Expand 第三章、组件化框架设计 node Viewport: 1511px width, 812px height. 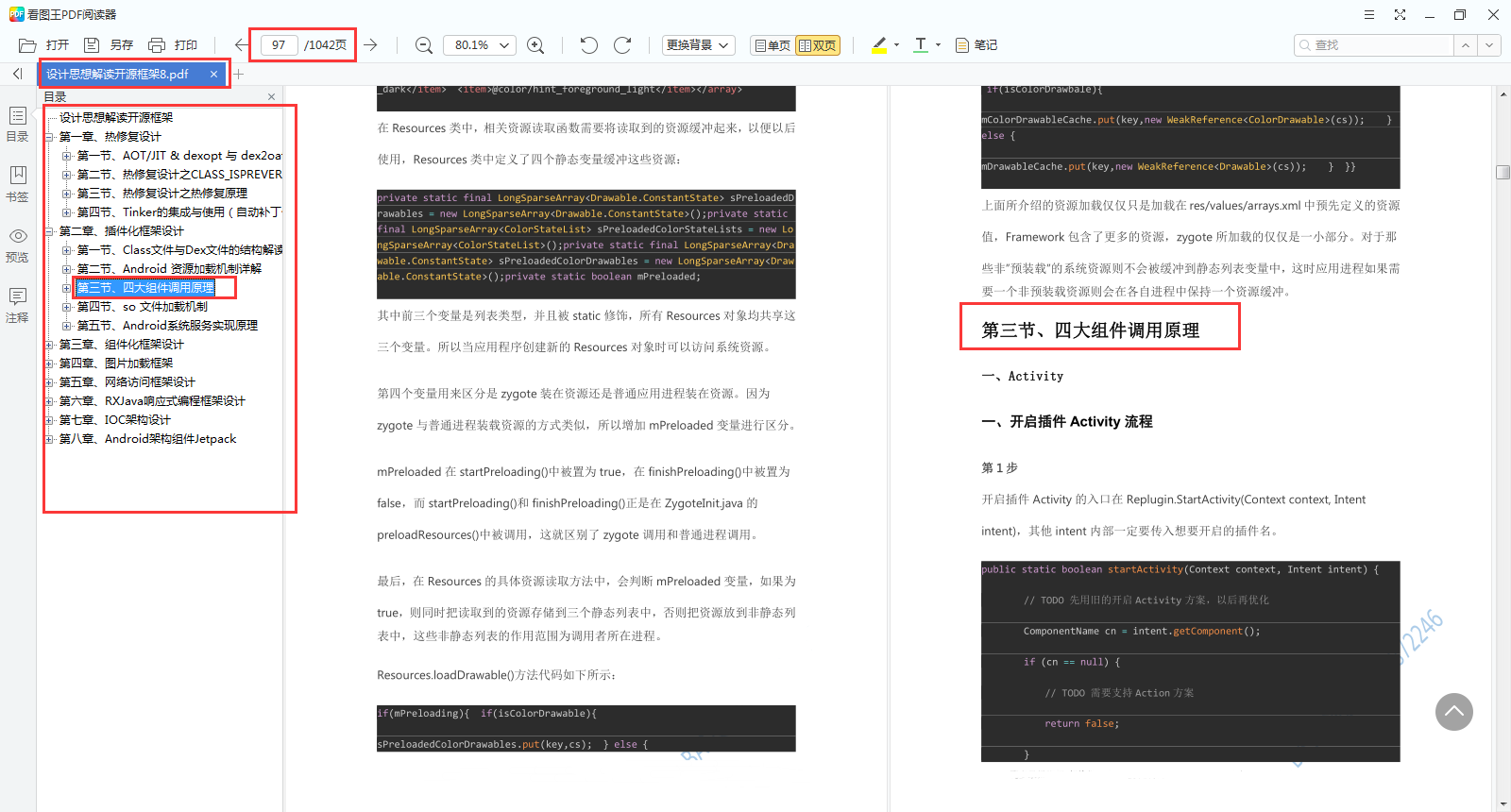49,345
